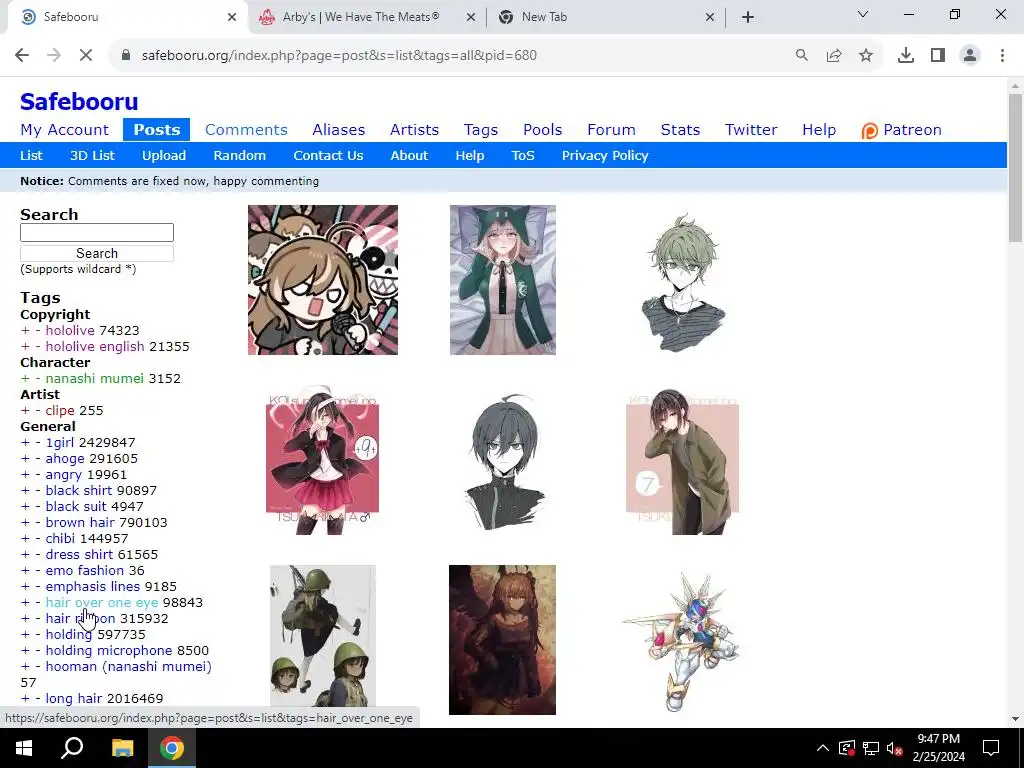The width and height of the screenshot is (1024, 768).
Task: Open the Windows notification center
Action: 991,748
